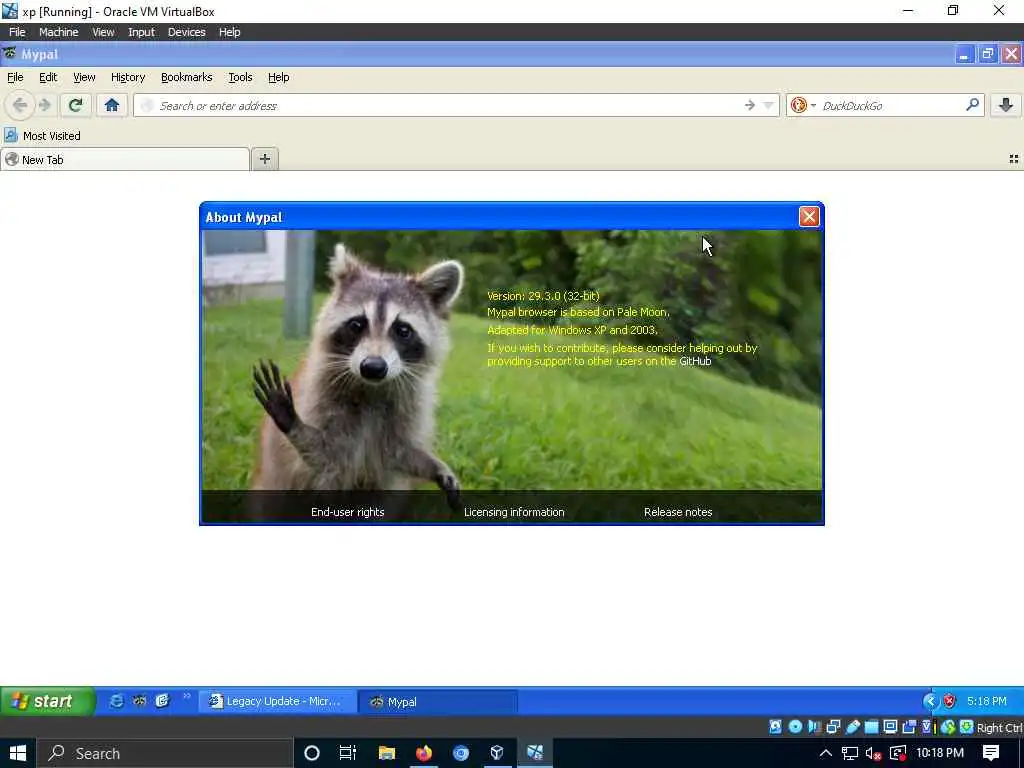Open Firefox from the Windows taskbar
1024x768 pixels.
click(424, 753)
